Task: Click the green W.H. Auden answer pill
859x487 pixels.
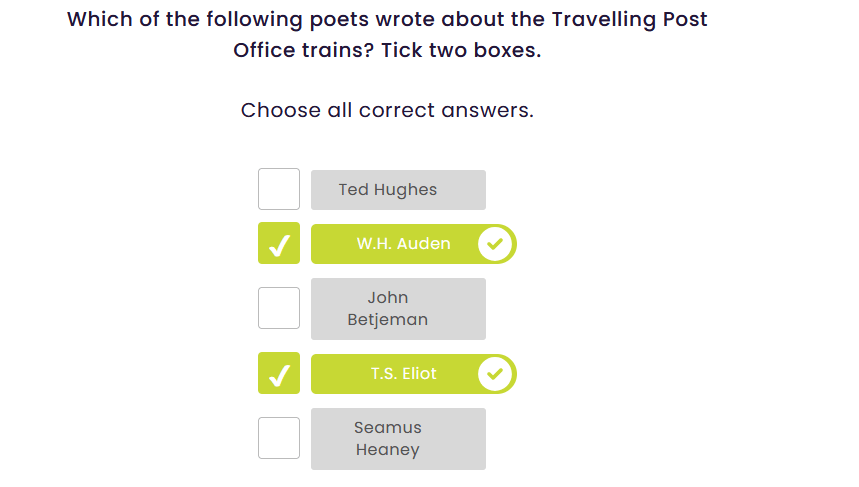Action: [403, 244]
